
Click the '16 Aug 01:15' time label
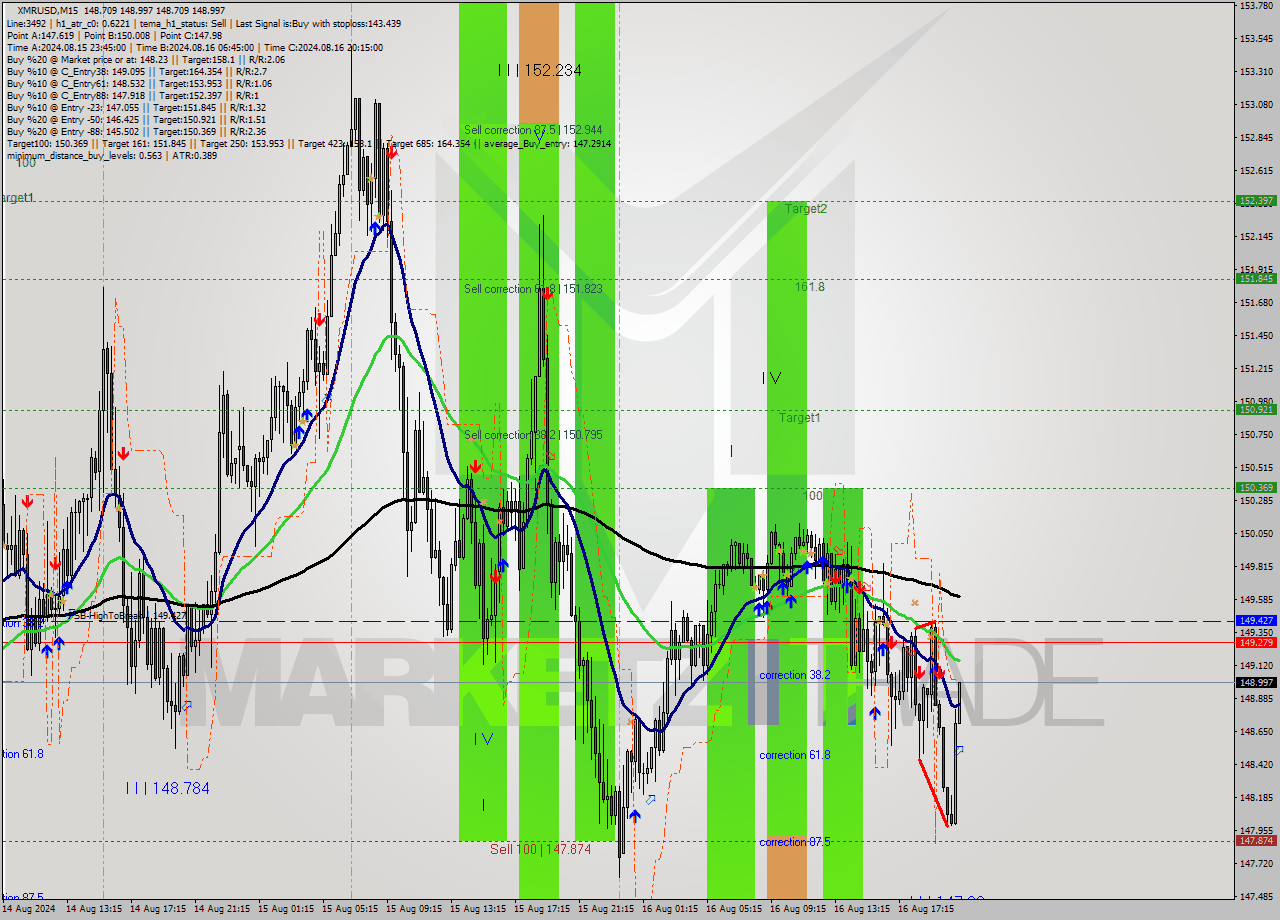[x=670, y=909]
